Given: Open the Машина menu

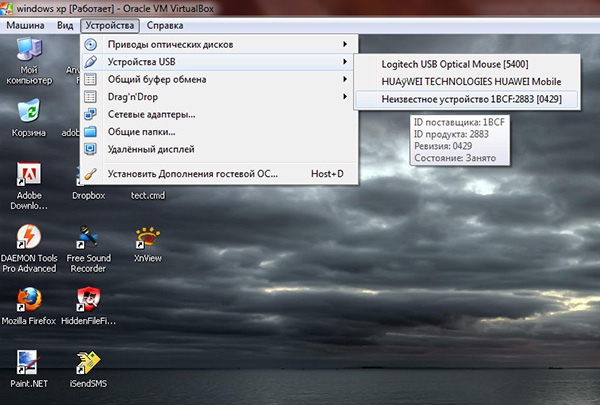Looking at the screenshot, I should 27,24.
